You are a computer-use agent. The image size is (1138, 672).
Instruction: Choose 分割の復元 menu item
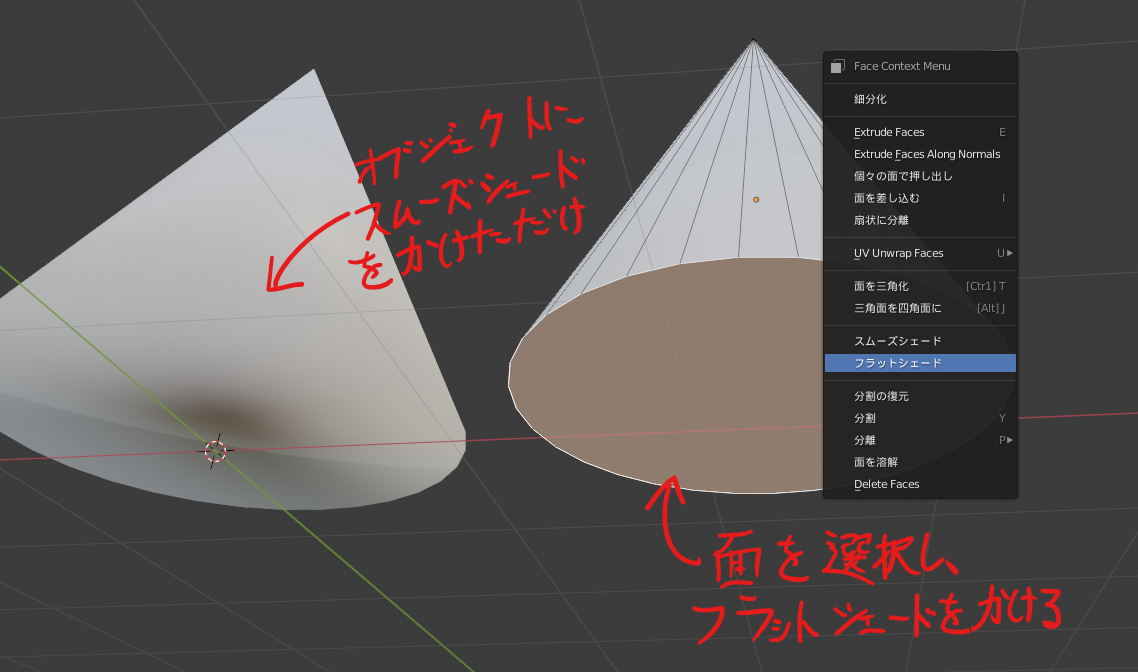pos(920,396)
